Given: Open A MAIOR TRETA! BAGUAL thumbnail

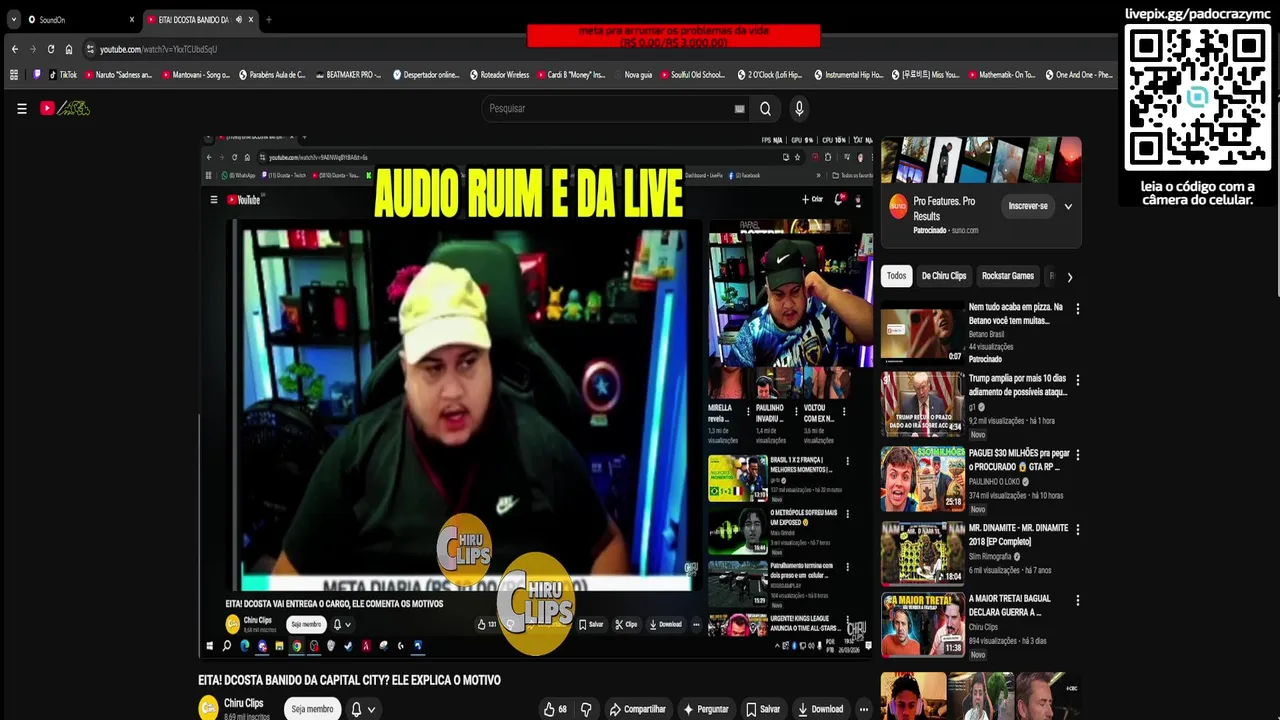Looking at the screenshot, I should 922,624.
